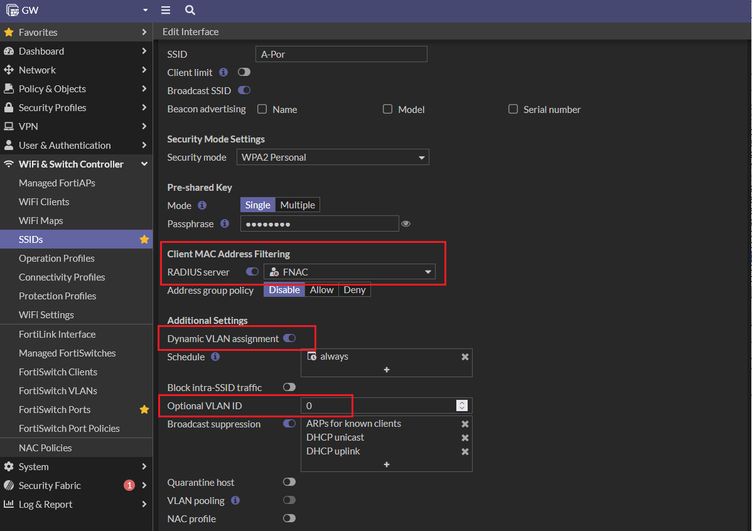The width and height of the screenshot is (752, 531).
Task: Open the hamburger menu icon in the top bar
Action: (165, 10)
